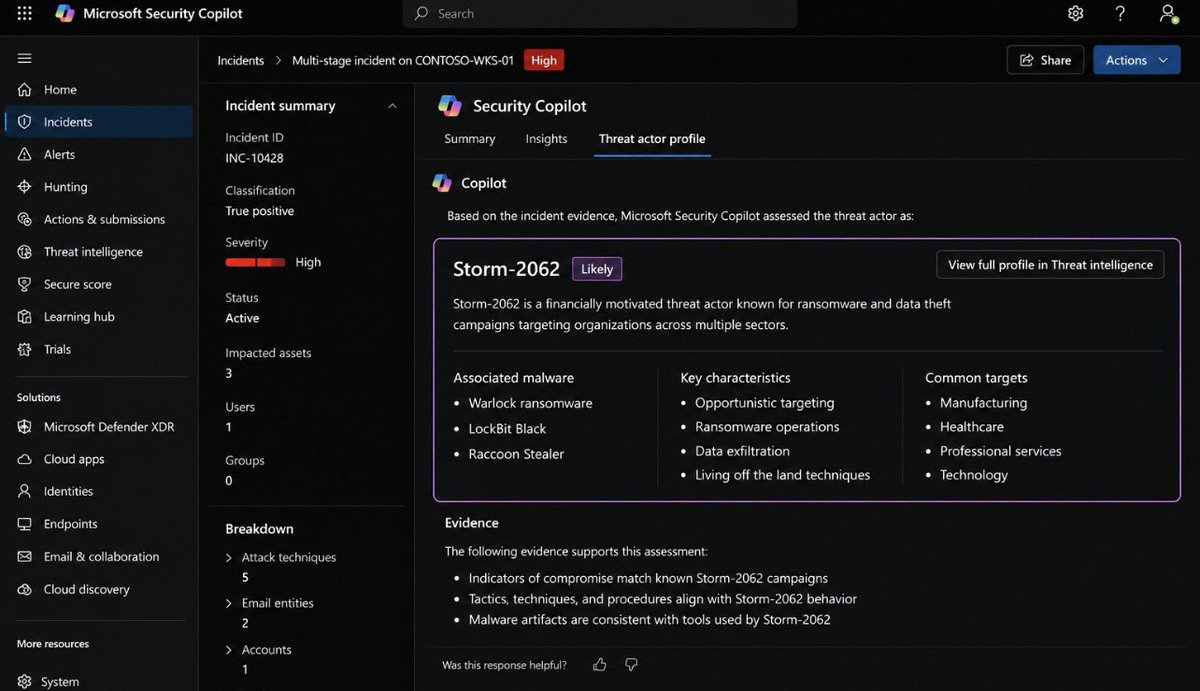The height and width of the screenshot is (691, 1200).
Task: Click the Learning hub icon
Action: tap(25, 317)
